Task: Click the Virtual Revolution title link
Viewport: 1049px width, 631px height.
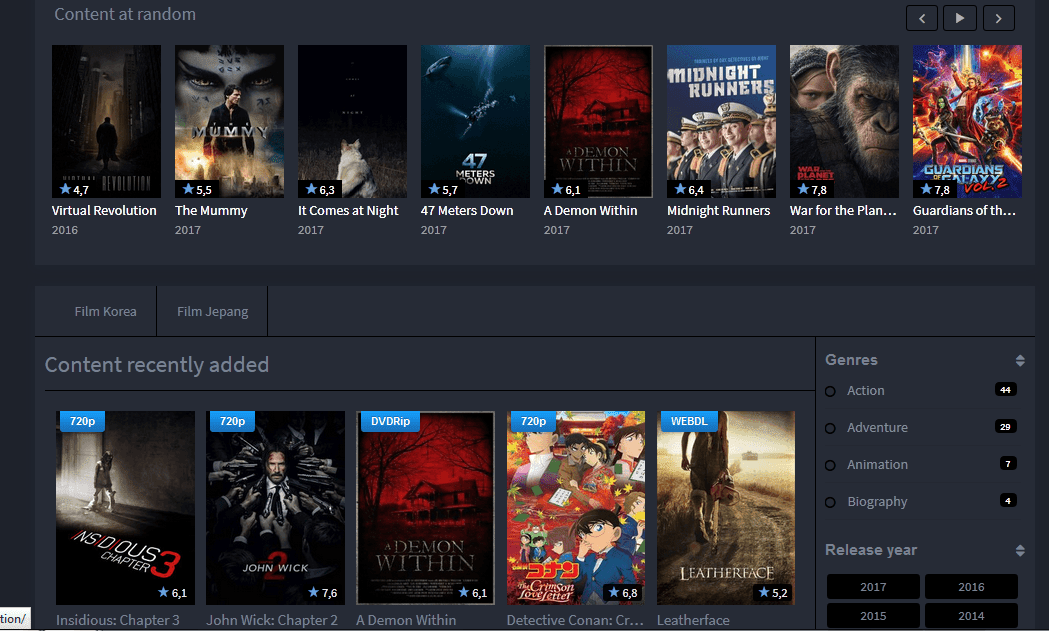Action: (x=104, y=210)
